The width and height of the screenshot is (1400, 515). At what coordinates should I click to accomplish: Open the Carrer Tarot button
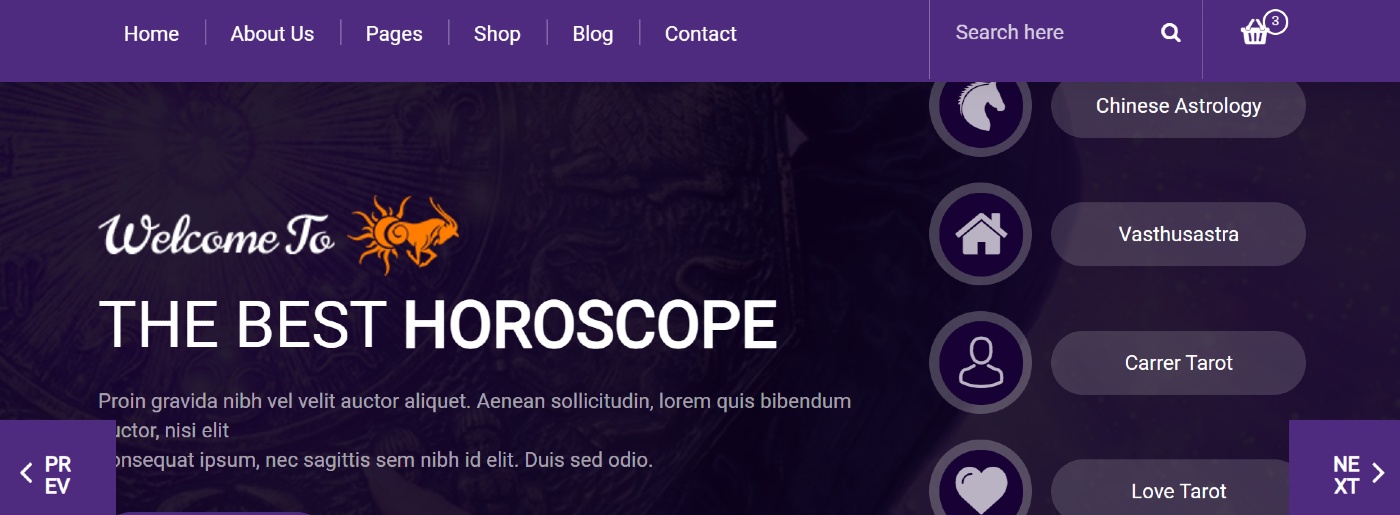pos(1178,363)
